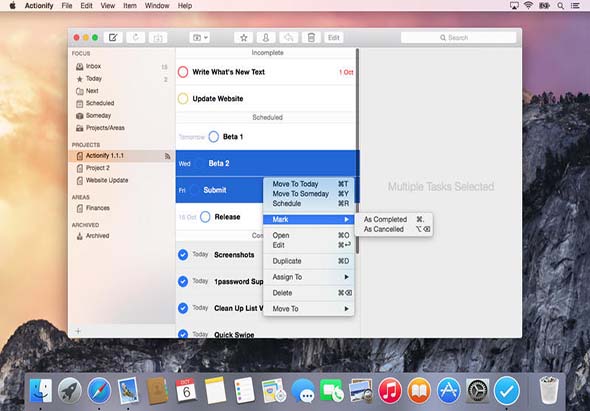Choose Delete in context menu

pyautogui.click(x=308, y=293)
